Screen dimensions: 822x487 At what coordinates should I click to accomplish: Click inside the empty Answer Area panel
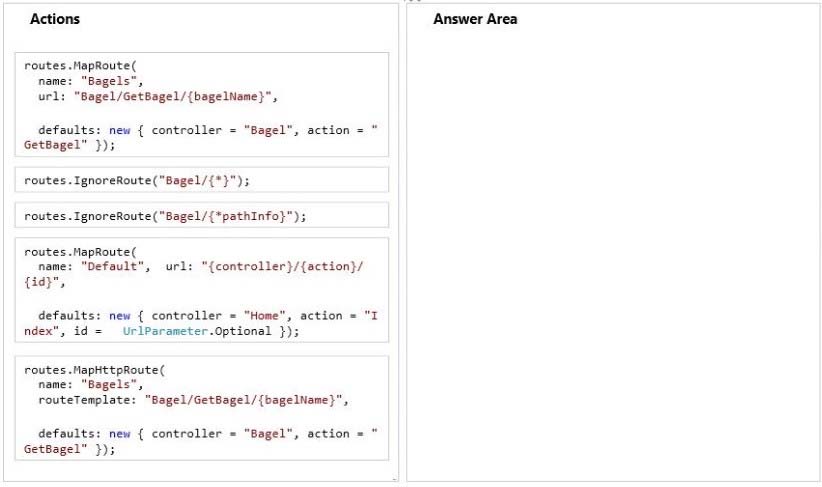click(613, 252)
